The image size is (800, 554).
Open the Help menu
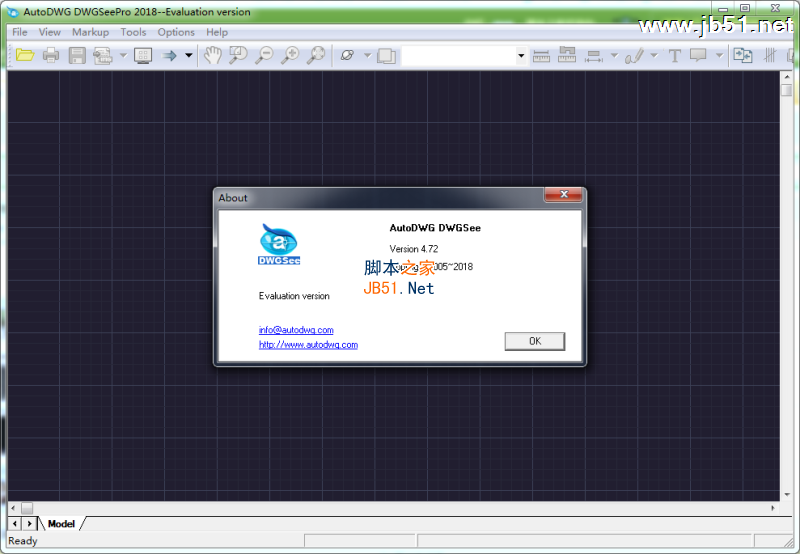pos(217,32)
